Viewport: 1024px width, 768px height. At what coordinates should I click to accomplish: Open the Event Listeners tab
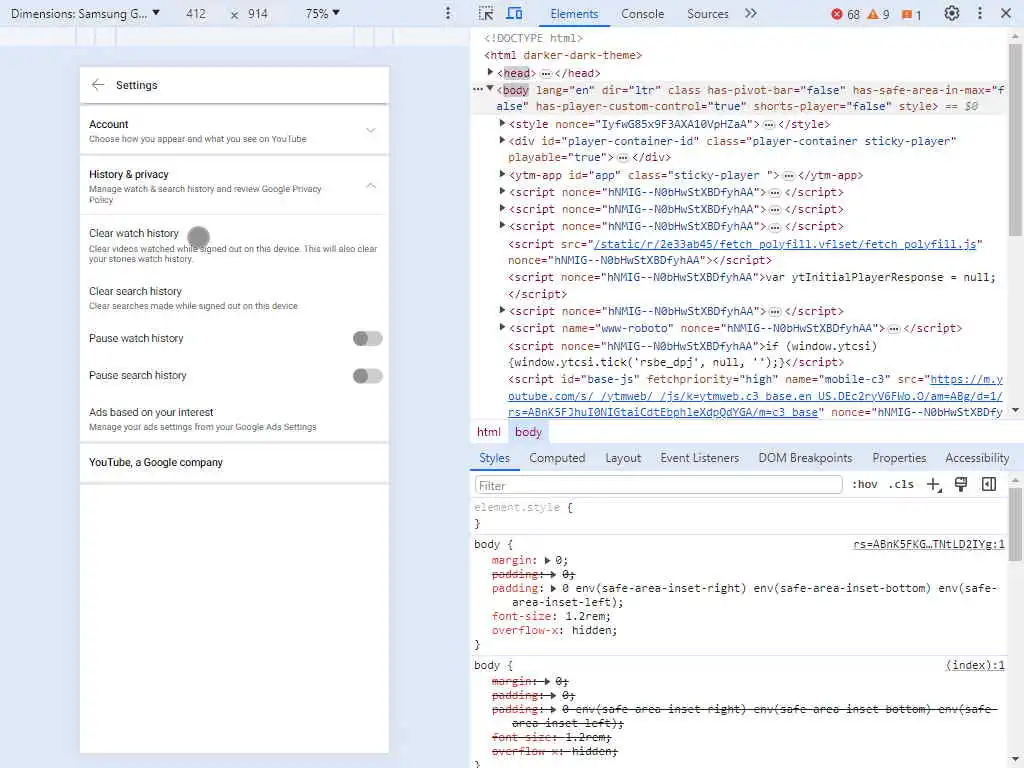[699, 458]
